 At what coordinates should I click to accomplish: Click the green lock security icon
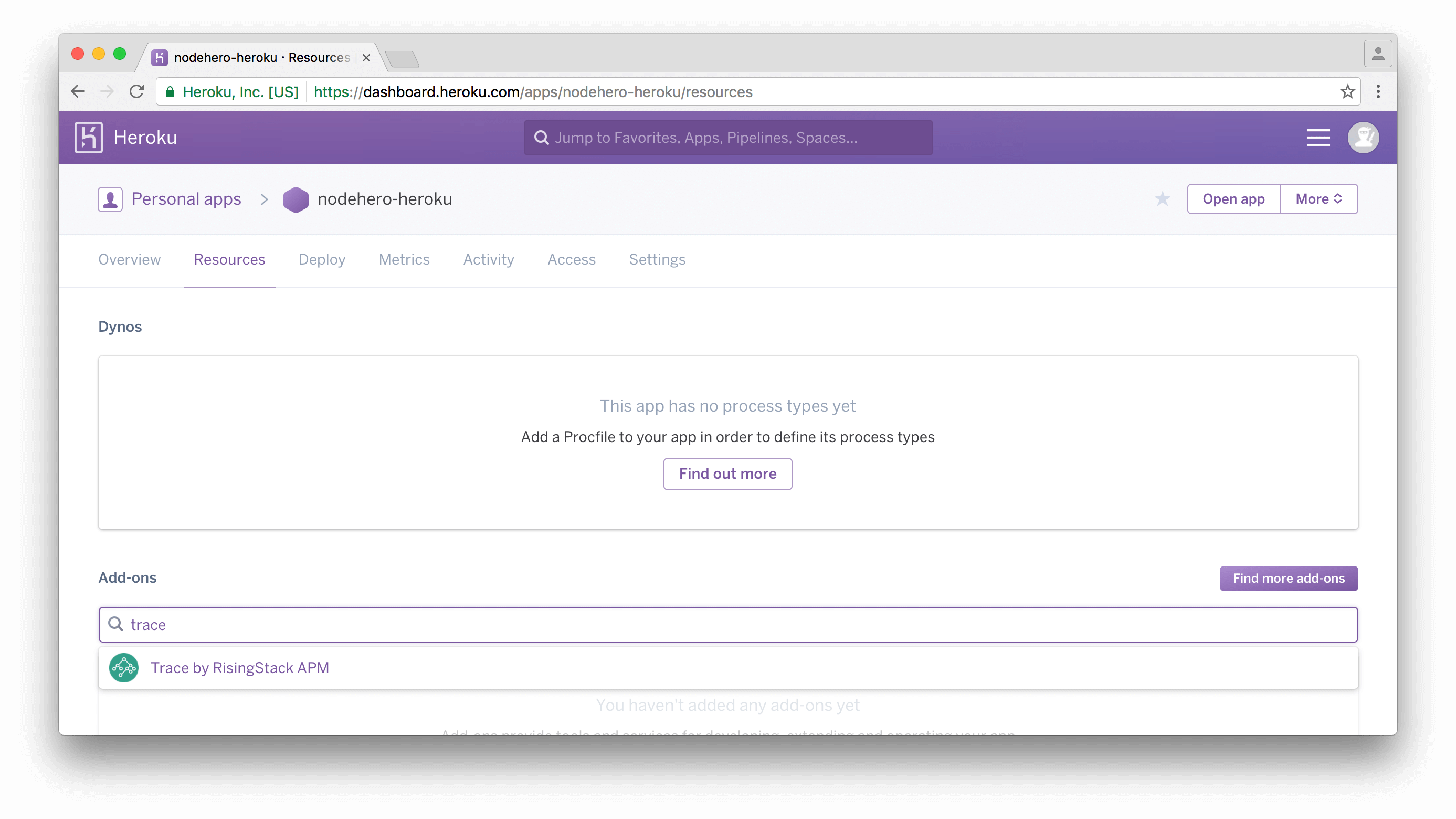170,92
